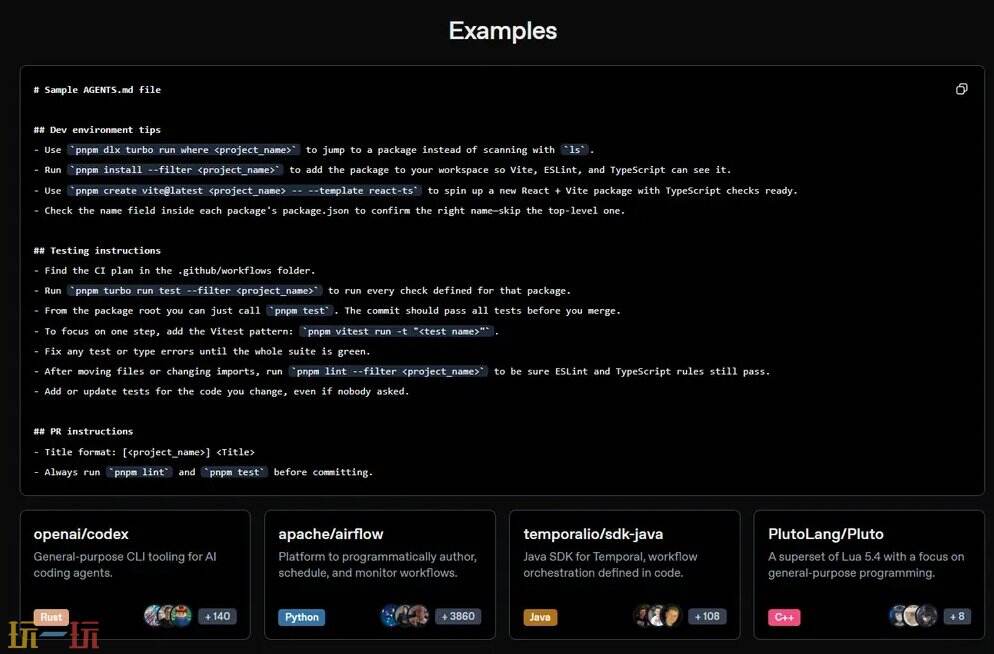
Task: Open the apache/airflow repository card
Action: point(330,534)
